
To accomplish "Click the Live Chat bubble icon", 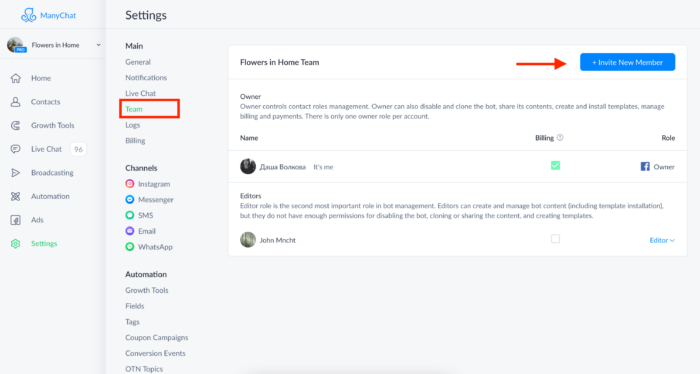I will (16, 149).
